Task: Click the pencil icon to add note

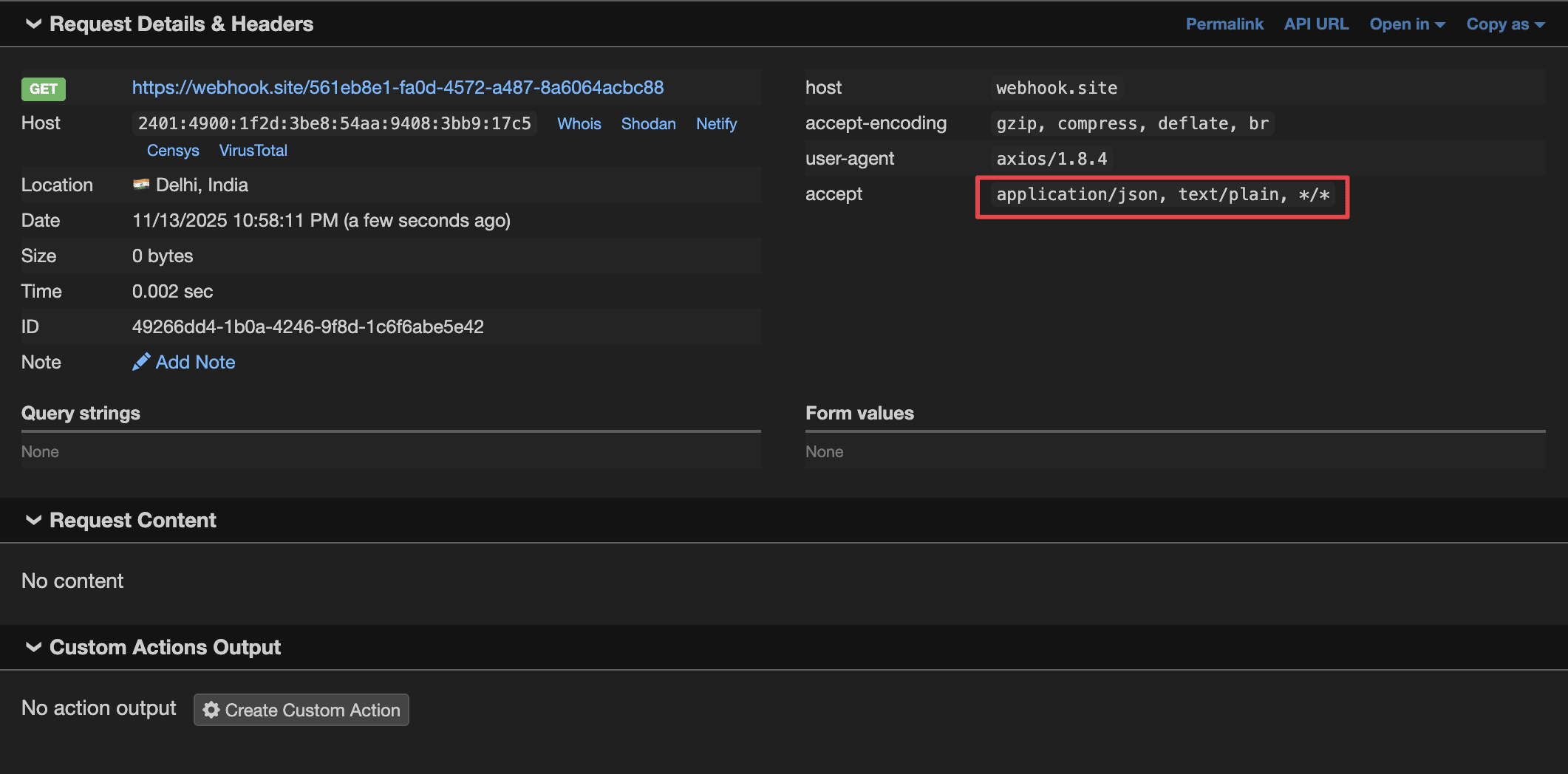Action: 141,362
